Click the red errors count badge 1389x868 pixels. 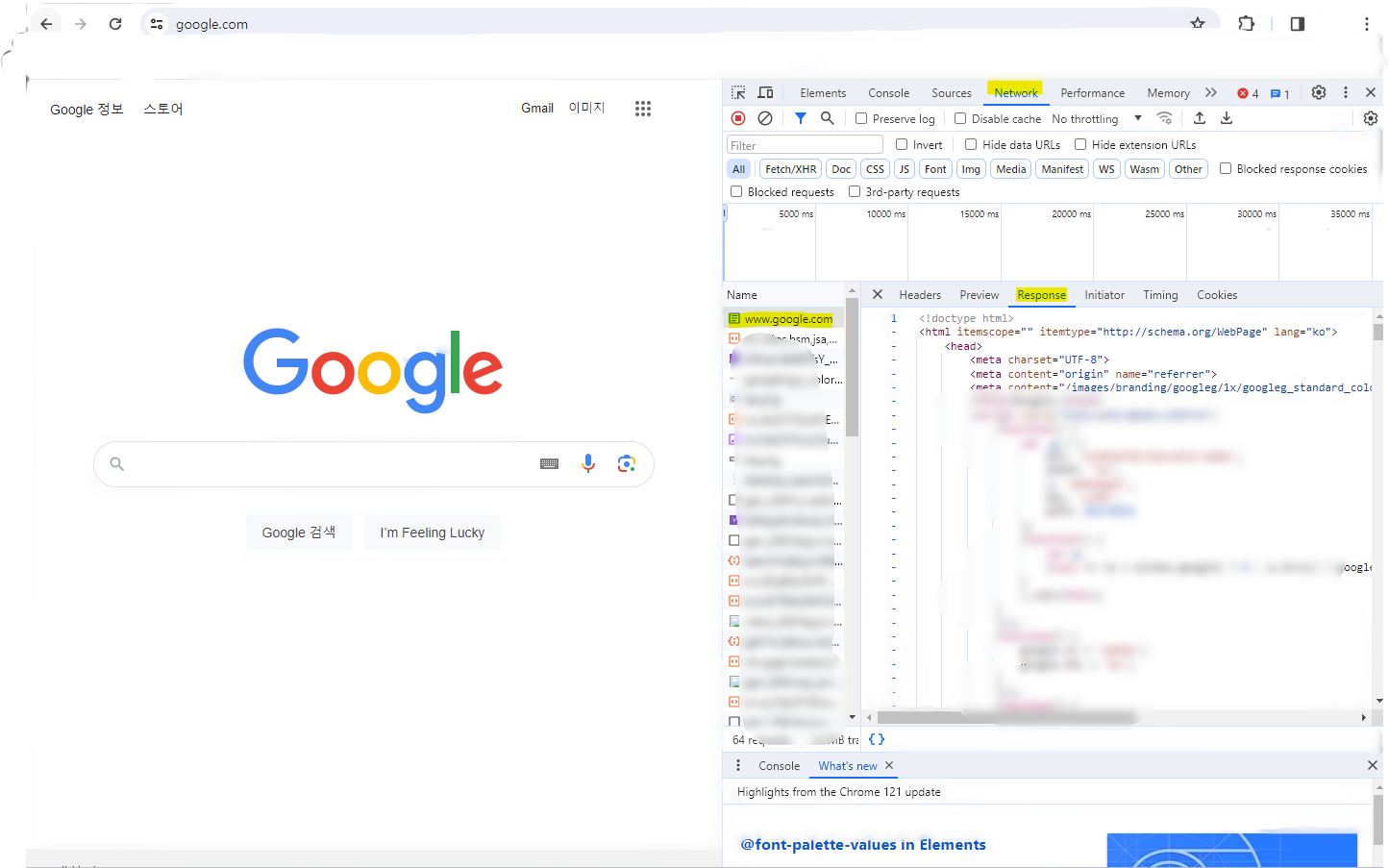pyautogui.click(x=1249, y=93)
